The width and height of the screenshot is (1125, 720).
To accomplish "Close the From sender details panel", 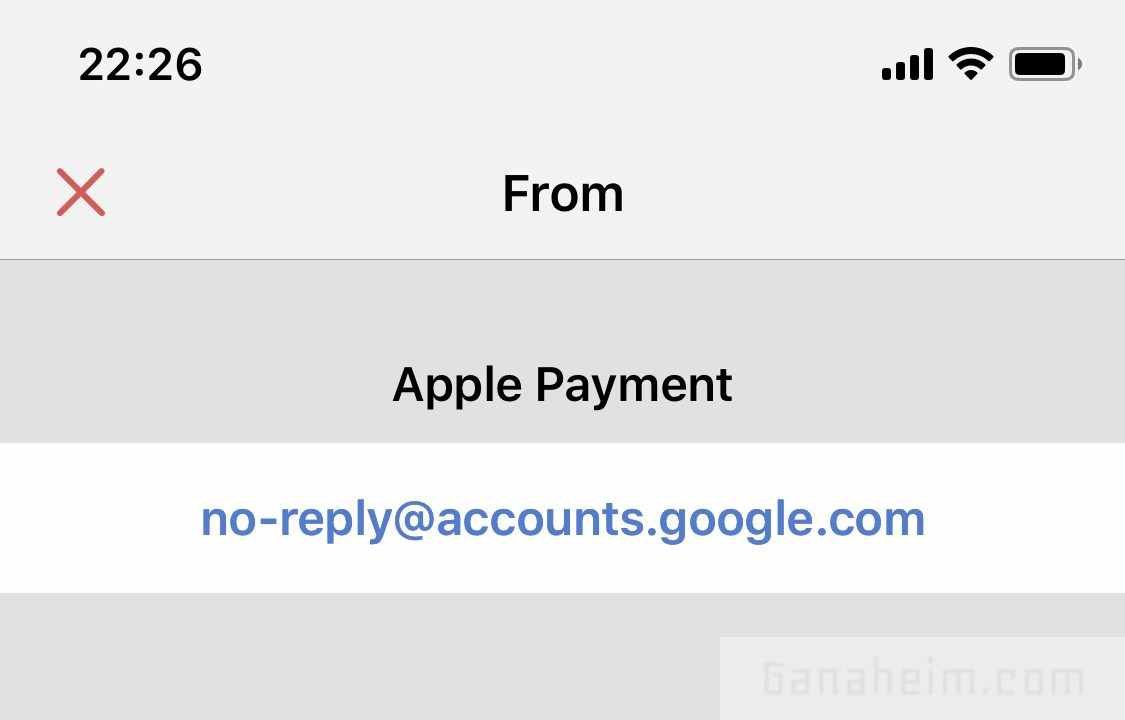I will point(81,192).
